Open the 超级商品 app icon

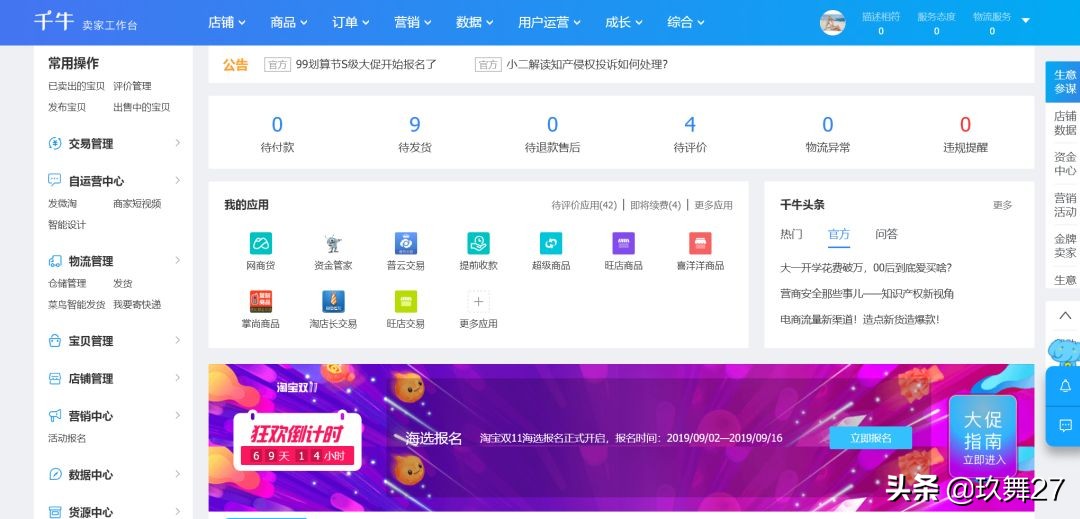(551, 243)
